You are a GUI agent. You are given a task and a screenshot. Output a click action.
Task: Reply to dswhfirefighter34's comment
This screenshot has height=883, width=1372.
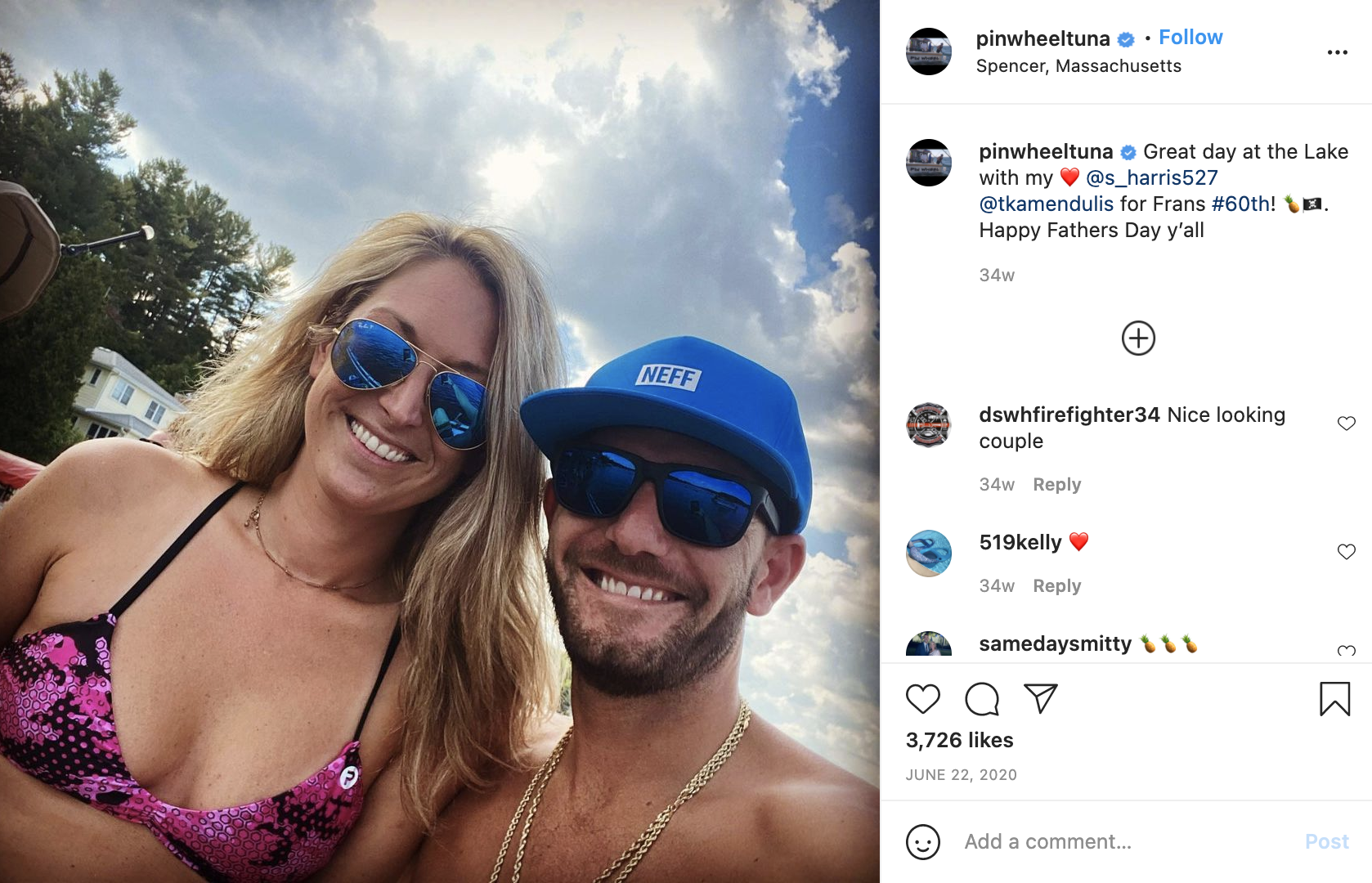[x=1057, y=485]
